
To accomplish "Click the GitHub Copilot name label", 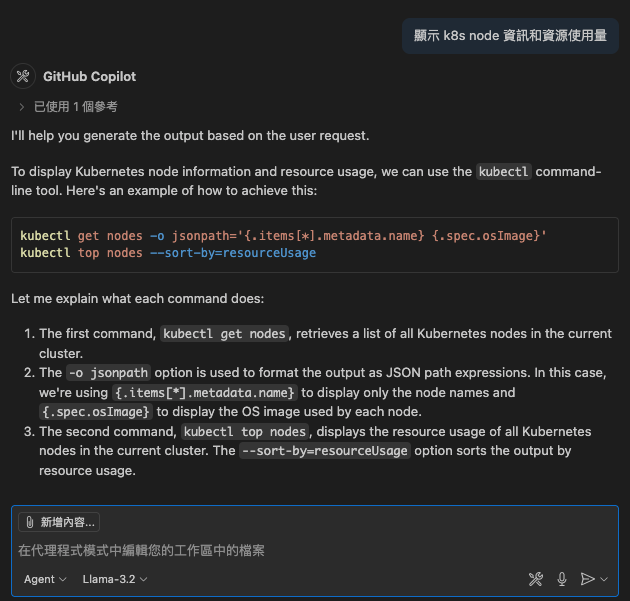I will click(89, 76).
